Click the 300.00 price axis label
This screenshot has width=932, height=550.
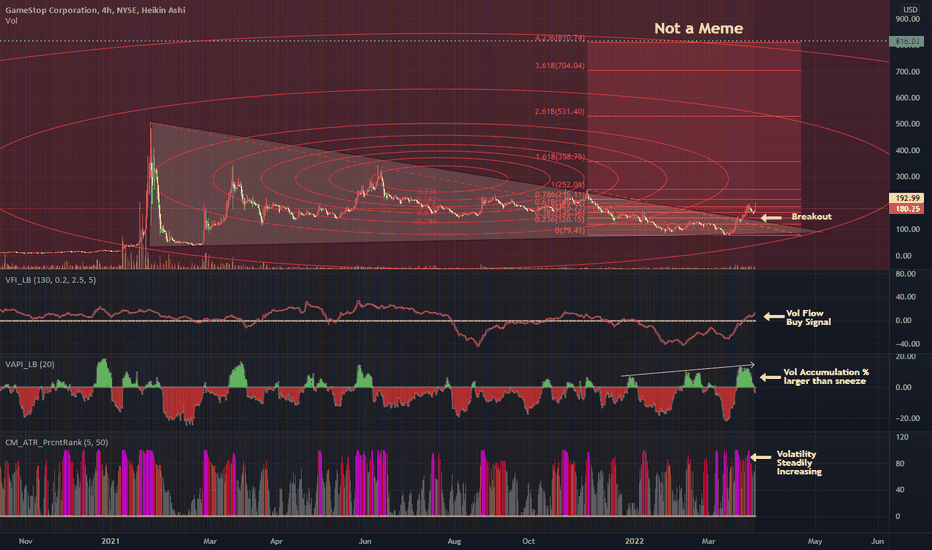[x=908, y=177]
